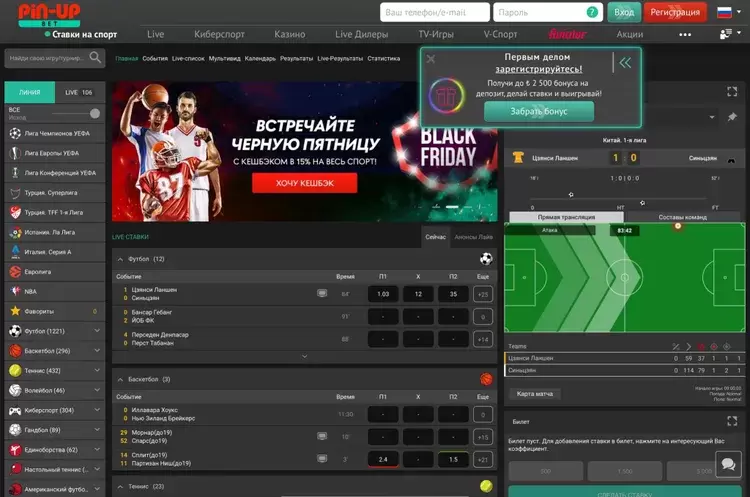Select the Составы команд tab

(x=683, y=217)
